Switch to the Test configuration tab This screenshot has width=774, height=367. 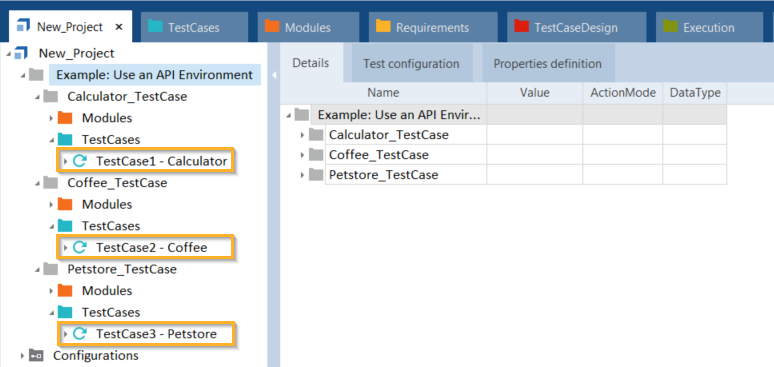[x=411, y=64]
